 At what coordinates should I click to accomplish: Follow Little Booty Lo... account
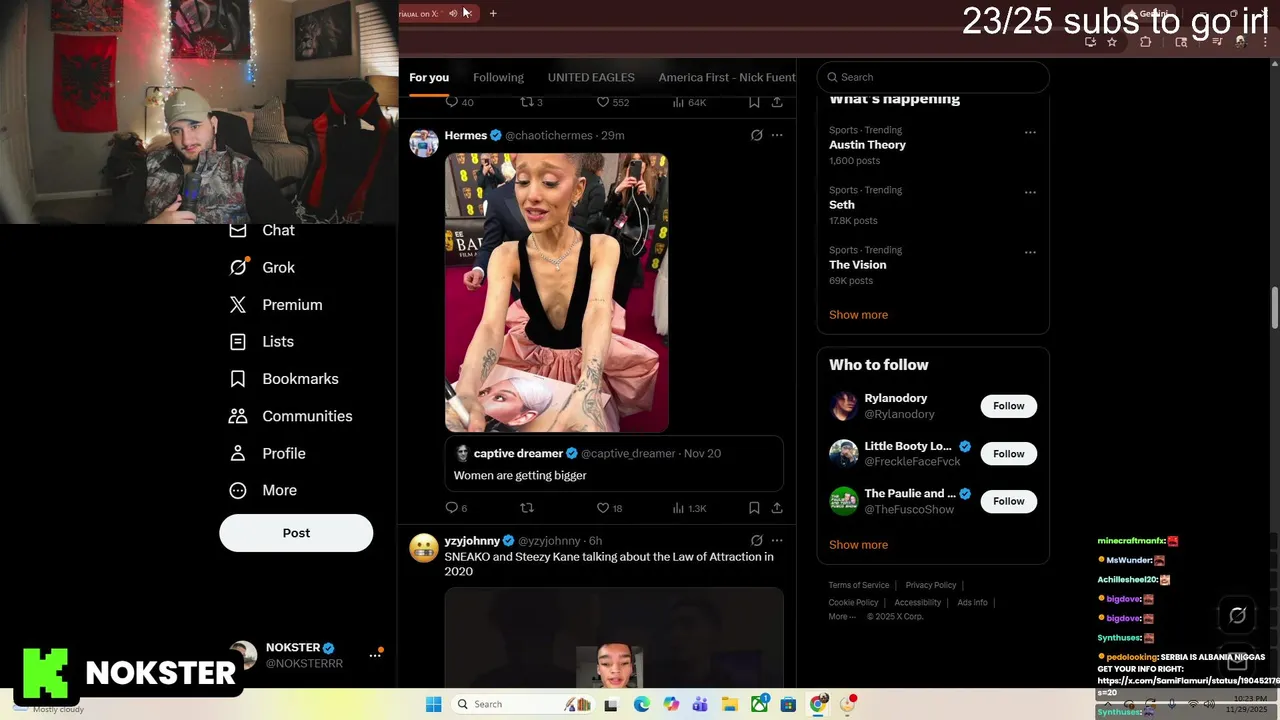tap(1008, 454)
